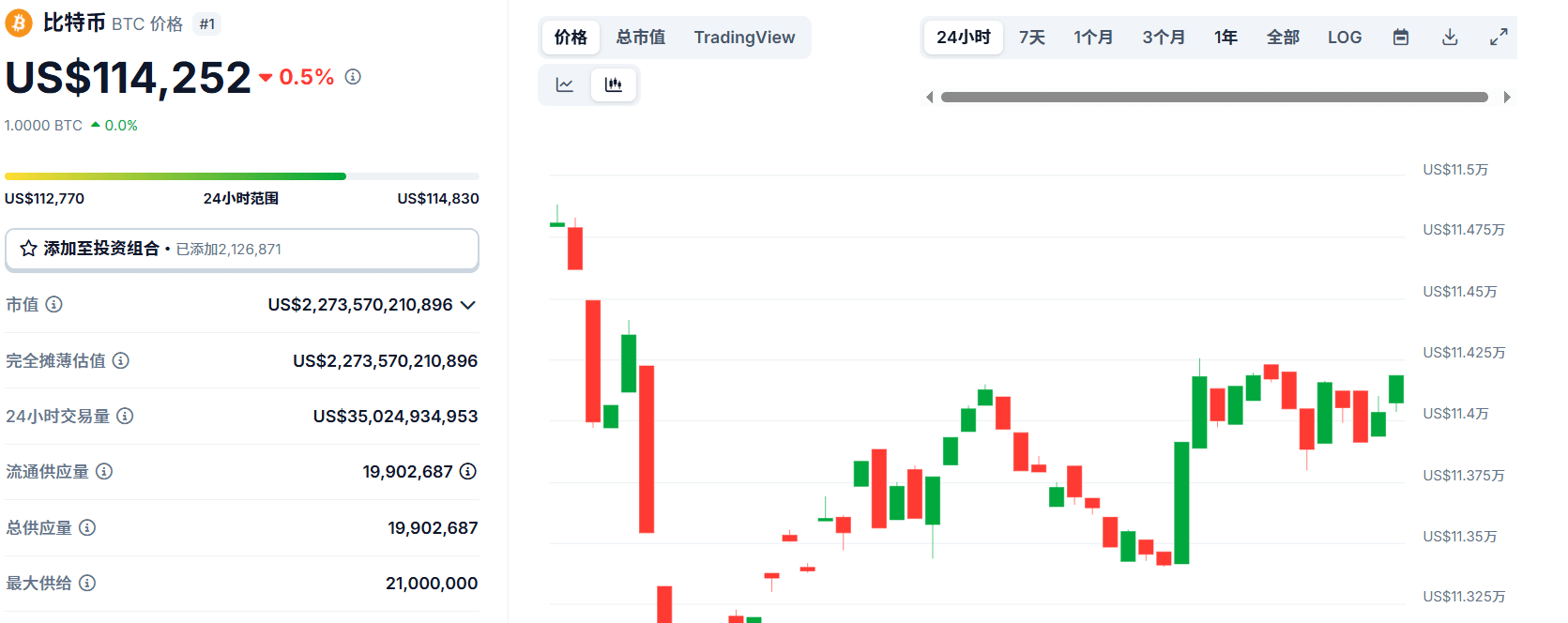Screen dimensions: 1568x623
Task: Click info icon beside 19,902,687 circulating value
Action: coord(468,471)
